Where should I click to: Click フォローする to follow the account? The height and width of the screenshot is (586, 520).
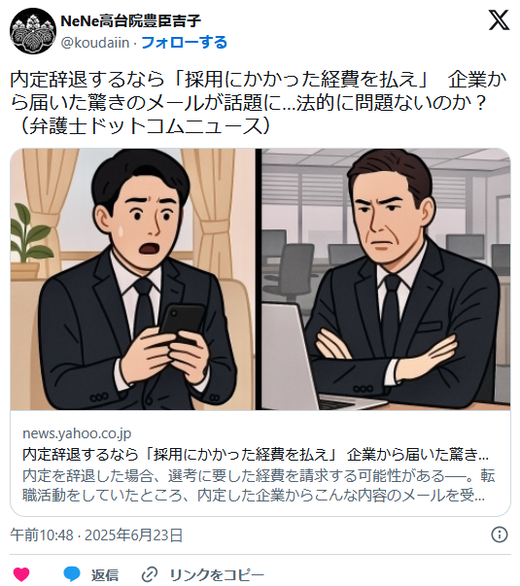(x=184, y=43)
